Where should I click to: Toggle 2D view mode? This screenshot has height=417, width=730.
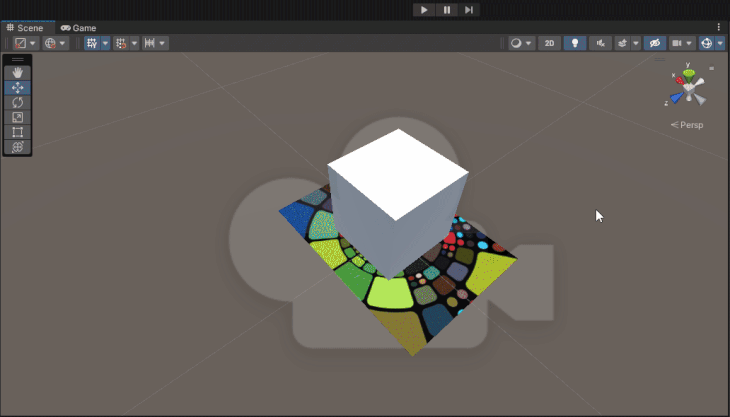549,43
